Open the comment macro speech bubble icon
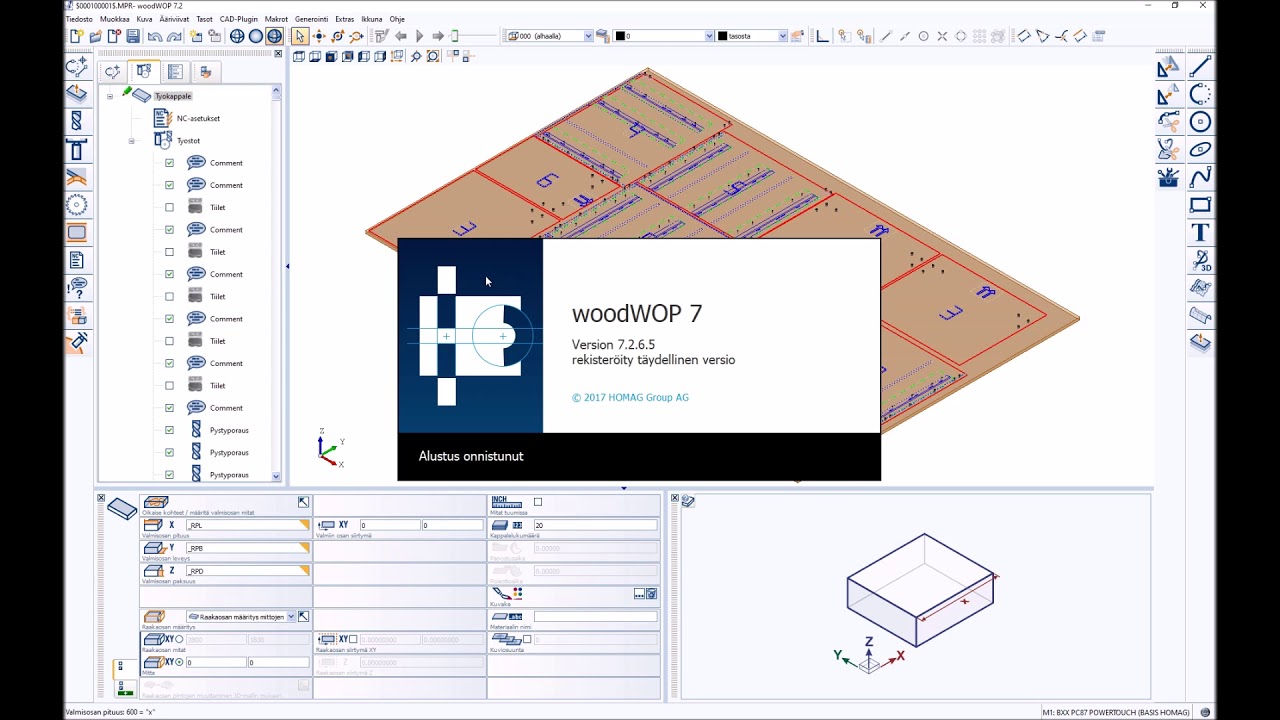 coord(77,288)
